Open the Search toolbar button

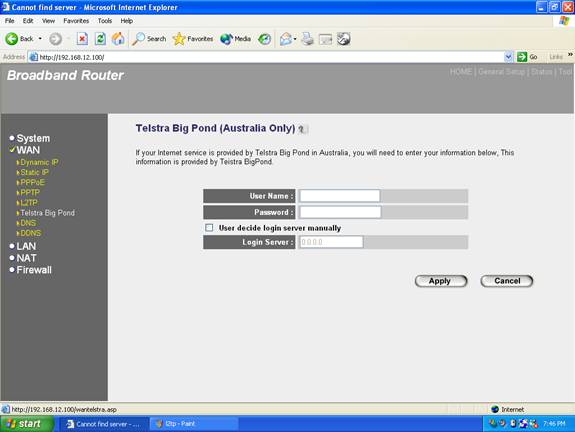coord(149,39)
